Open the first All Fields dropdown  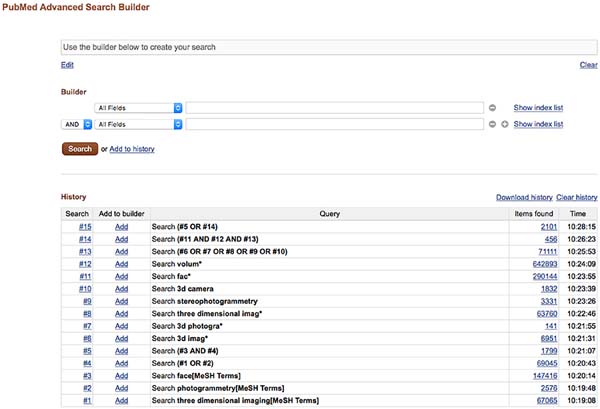pos(138,108)
